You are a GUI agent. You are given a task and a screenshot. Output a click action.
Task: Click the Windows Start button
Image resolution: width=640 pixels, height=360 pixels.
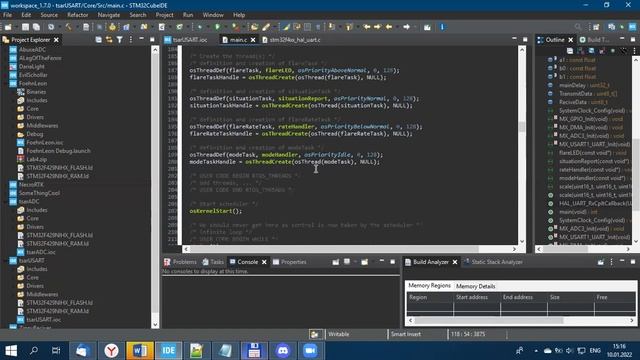pyautogui.click(x=11, y=351)
